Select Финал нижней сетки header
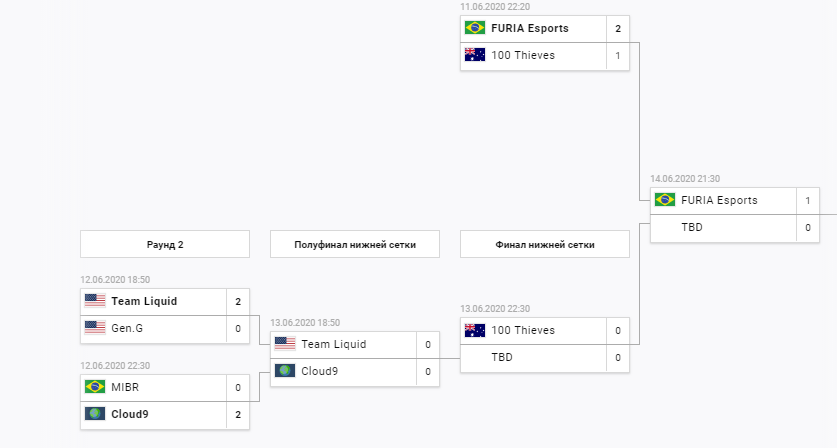The image size is (837, 448). coord(545,245)
